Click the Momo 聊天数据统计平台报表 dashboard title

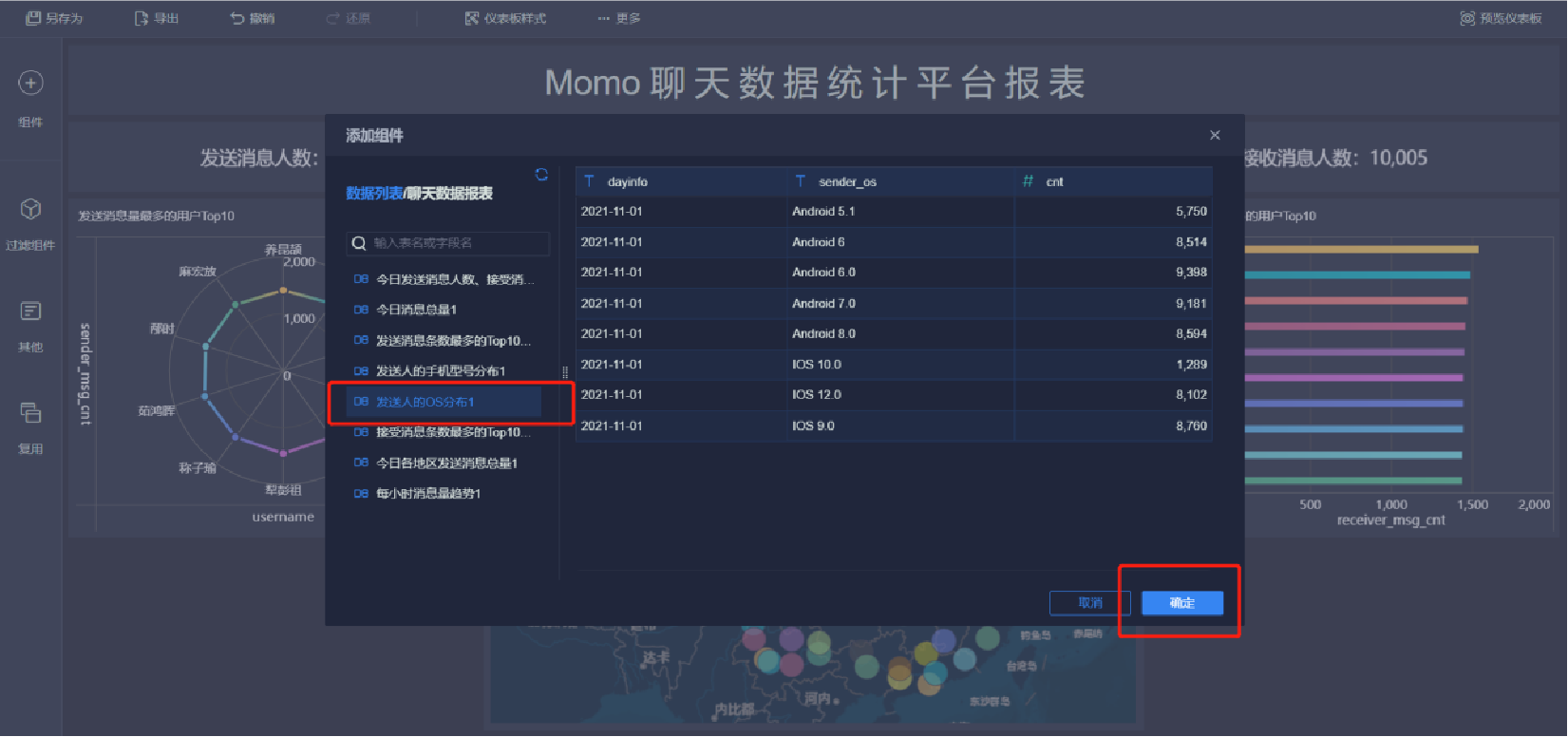[815, 84]
